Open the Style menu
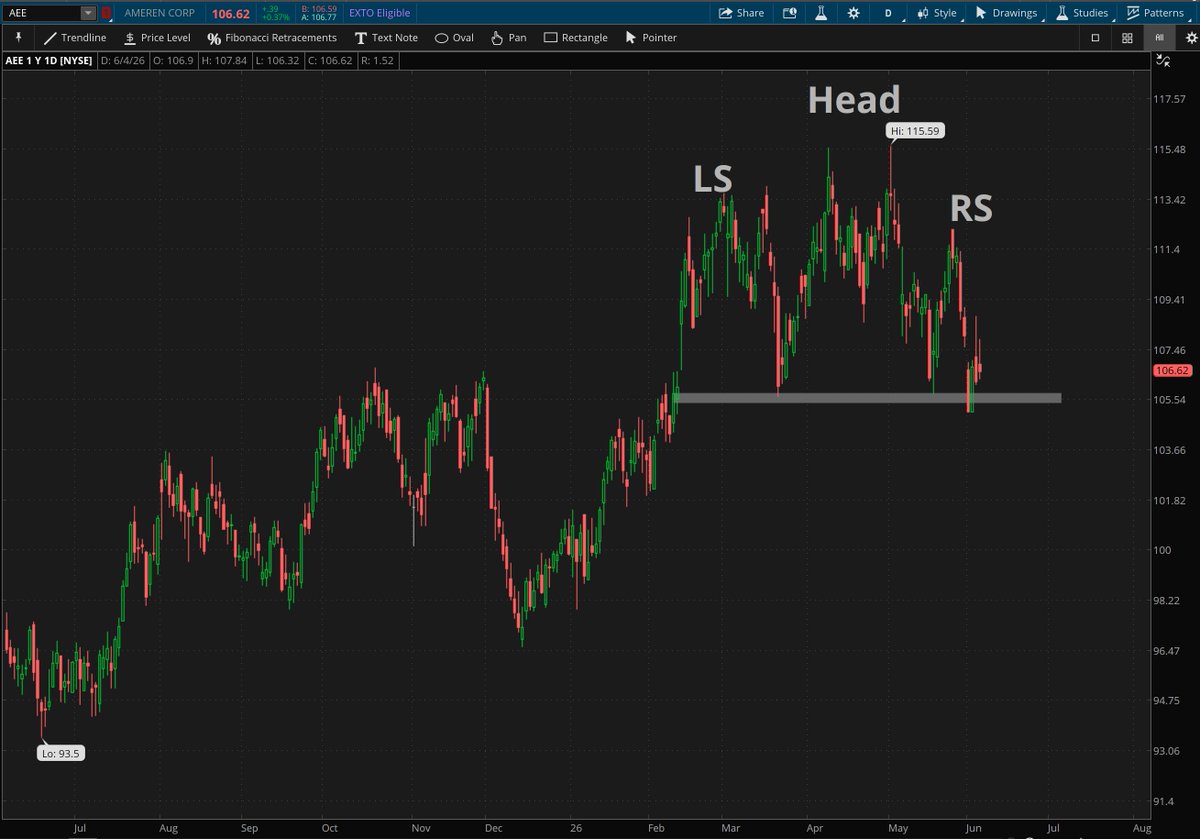 click(x=937, y=13)
